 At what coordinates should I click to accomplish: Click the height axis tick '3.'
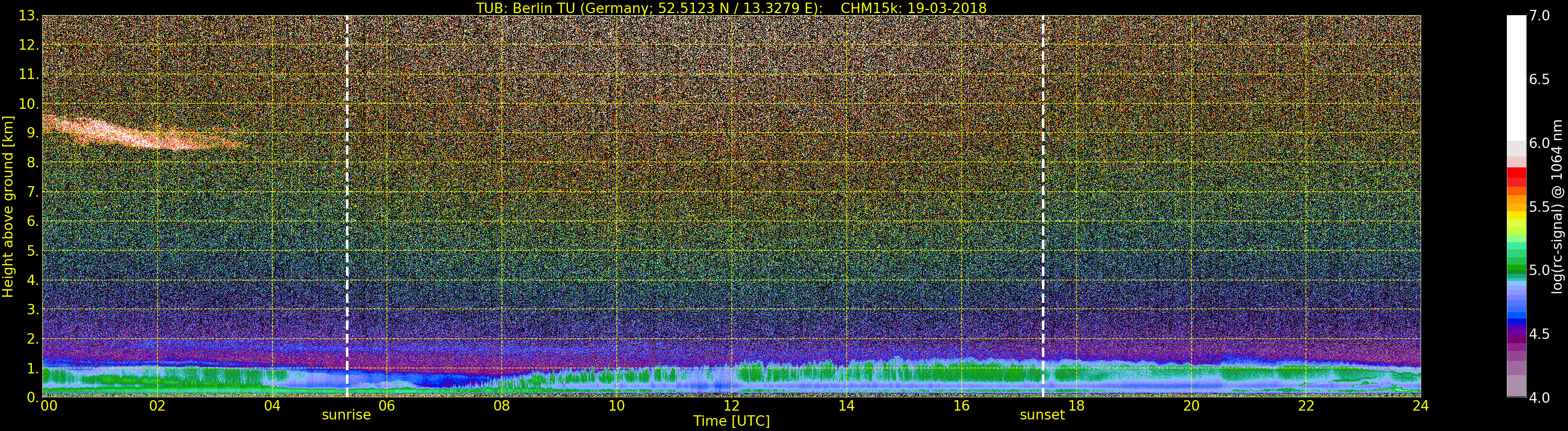tap(32, 309)
